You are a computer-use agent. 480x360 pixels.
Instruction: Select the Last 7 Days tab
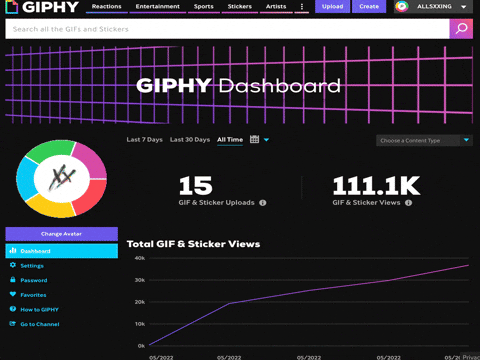point(145,140)
